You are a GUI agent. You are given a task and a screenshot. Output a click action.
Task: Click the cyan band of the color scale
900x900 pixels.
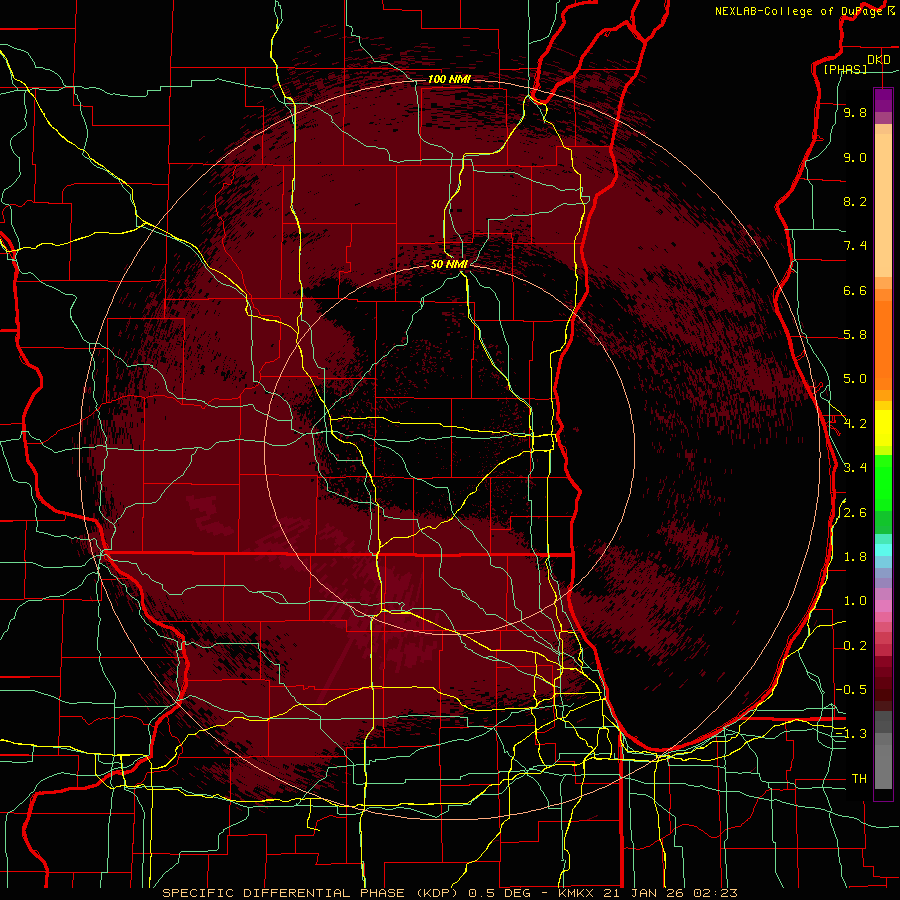pyautogui.click(x=883, y=550)
